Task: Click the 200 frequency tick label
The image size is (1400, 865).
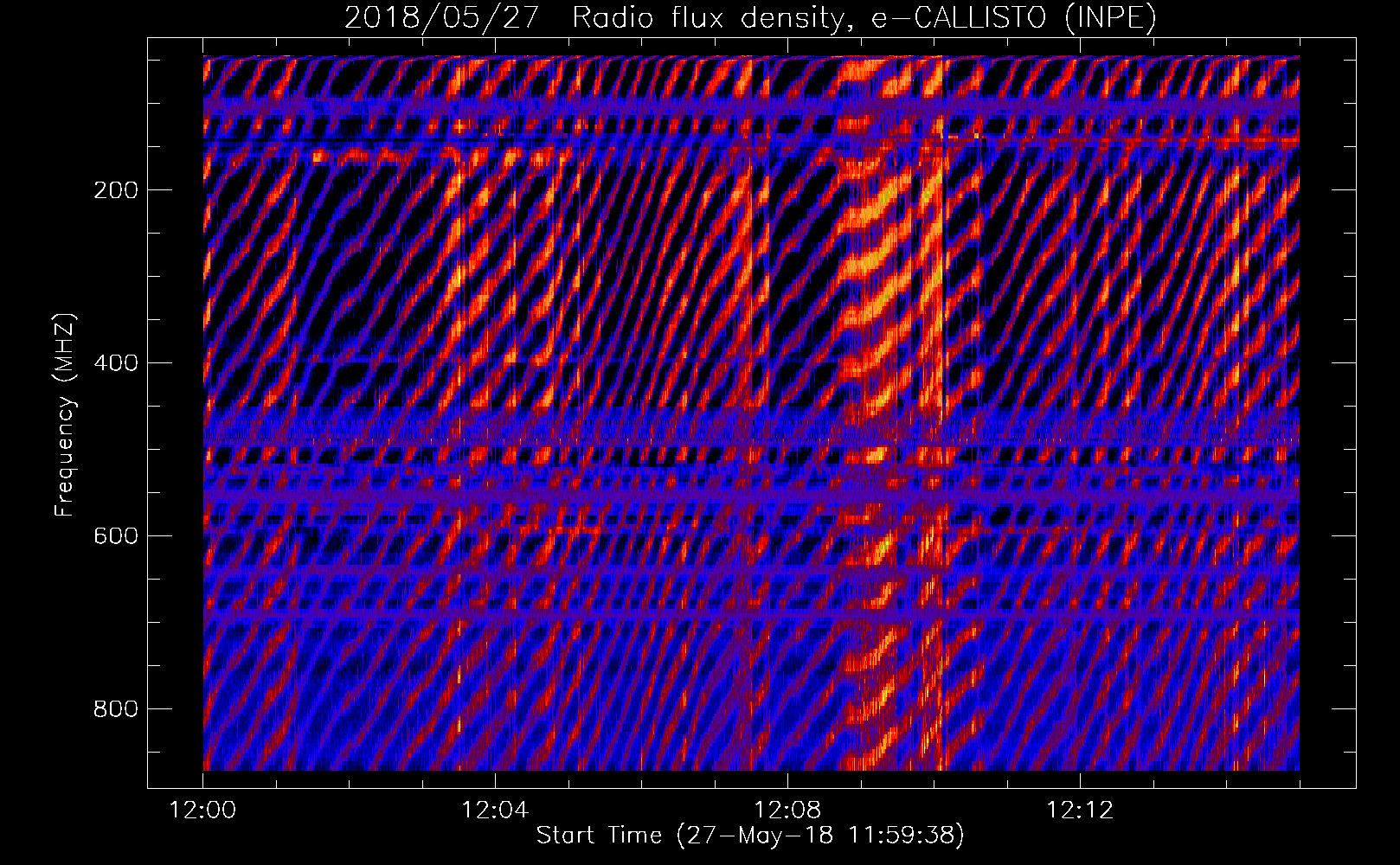Action: pos(116,190)
